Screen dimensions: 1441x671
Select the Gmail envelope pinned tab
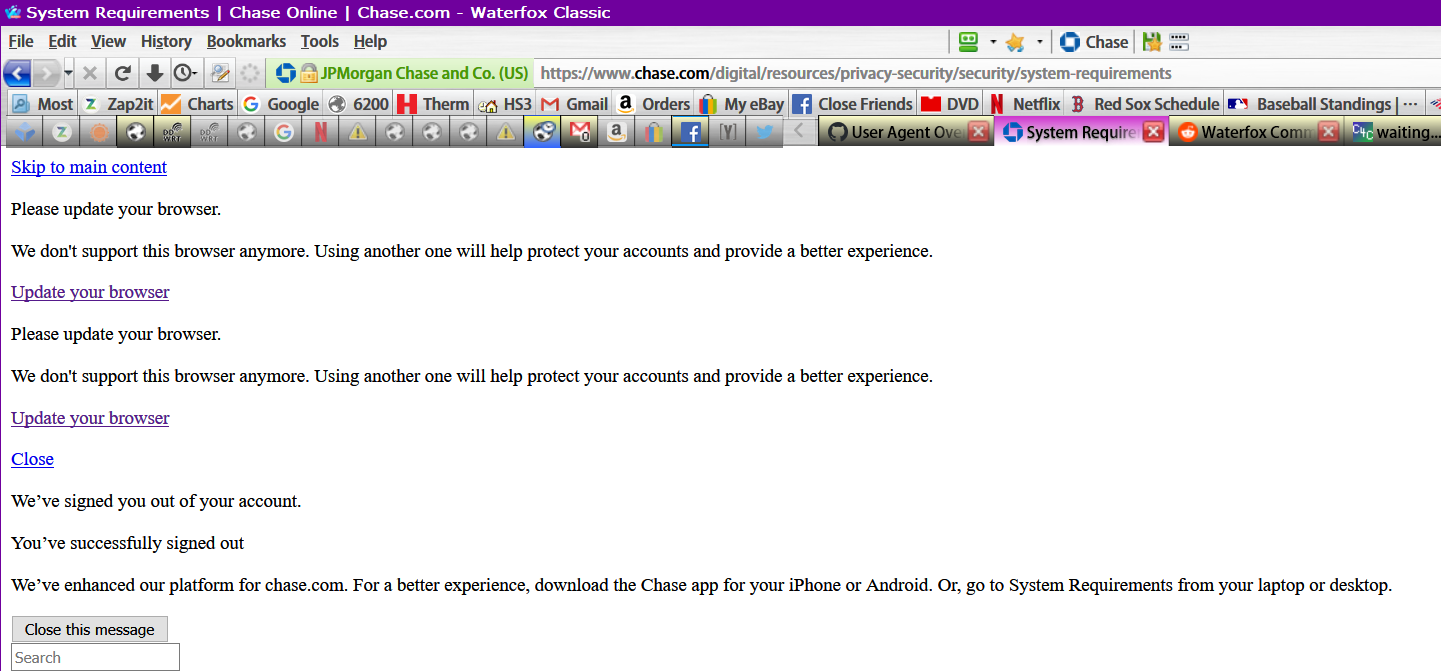[580, 132]
